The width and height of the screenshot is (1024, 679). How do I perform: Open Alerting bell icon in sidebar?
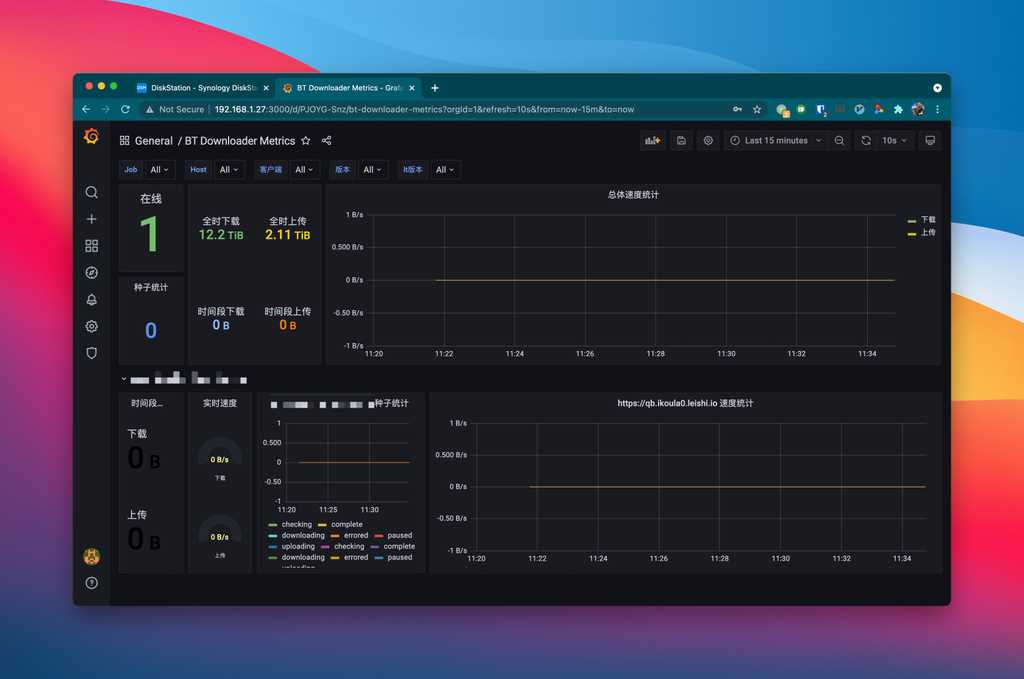(x=91, y=300)
